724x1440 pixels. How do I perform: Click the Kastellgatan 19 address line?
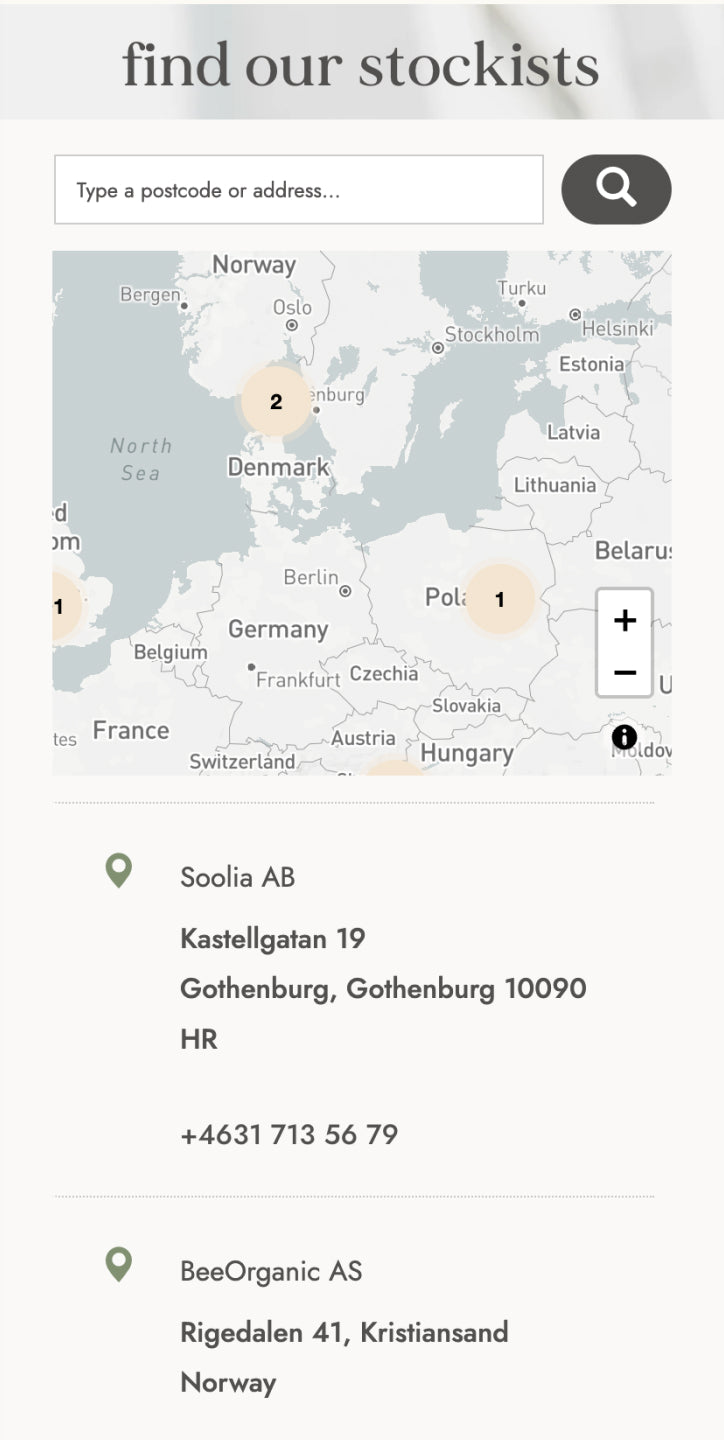[x=273, y=939]
